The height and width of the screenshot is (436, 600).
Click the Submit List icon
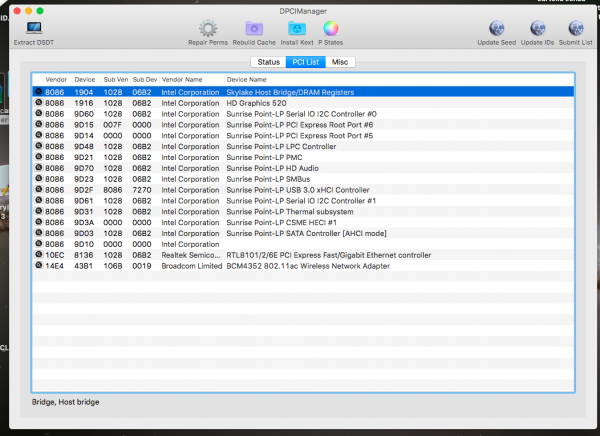tap(576, 28)
